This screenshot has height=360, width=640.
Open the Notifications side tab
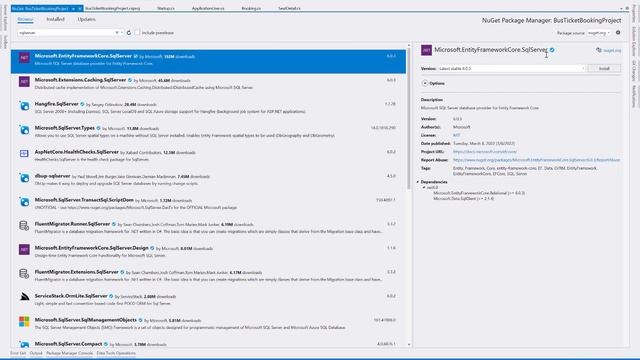coord(634,96)
